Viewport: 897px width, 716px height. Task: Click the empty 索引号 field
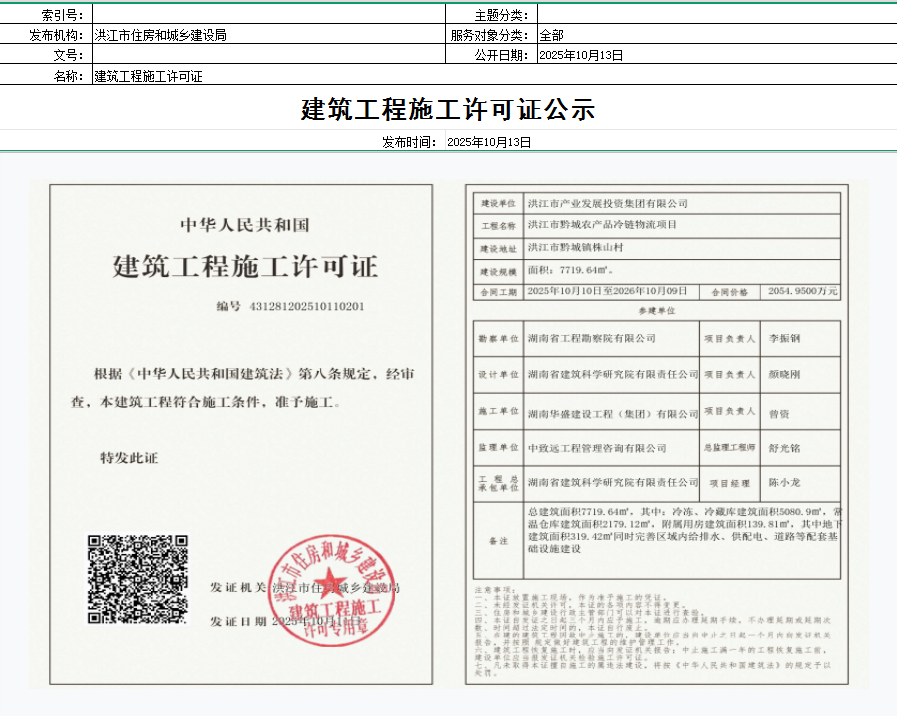(x=268, y=14)
